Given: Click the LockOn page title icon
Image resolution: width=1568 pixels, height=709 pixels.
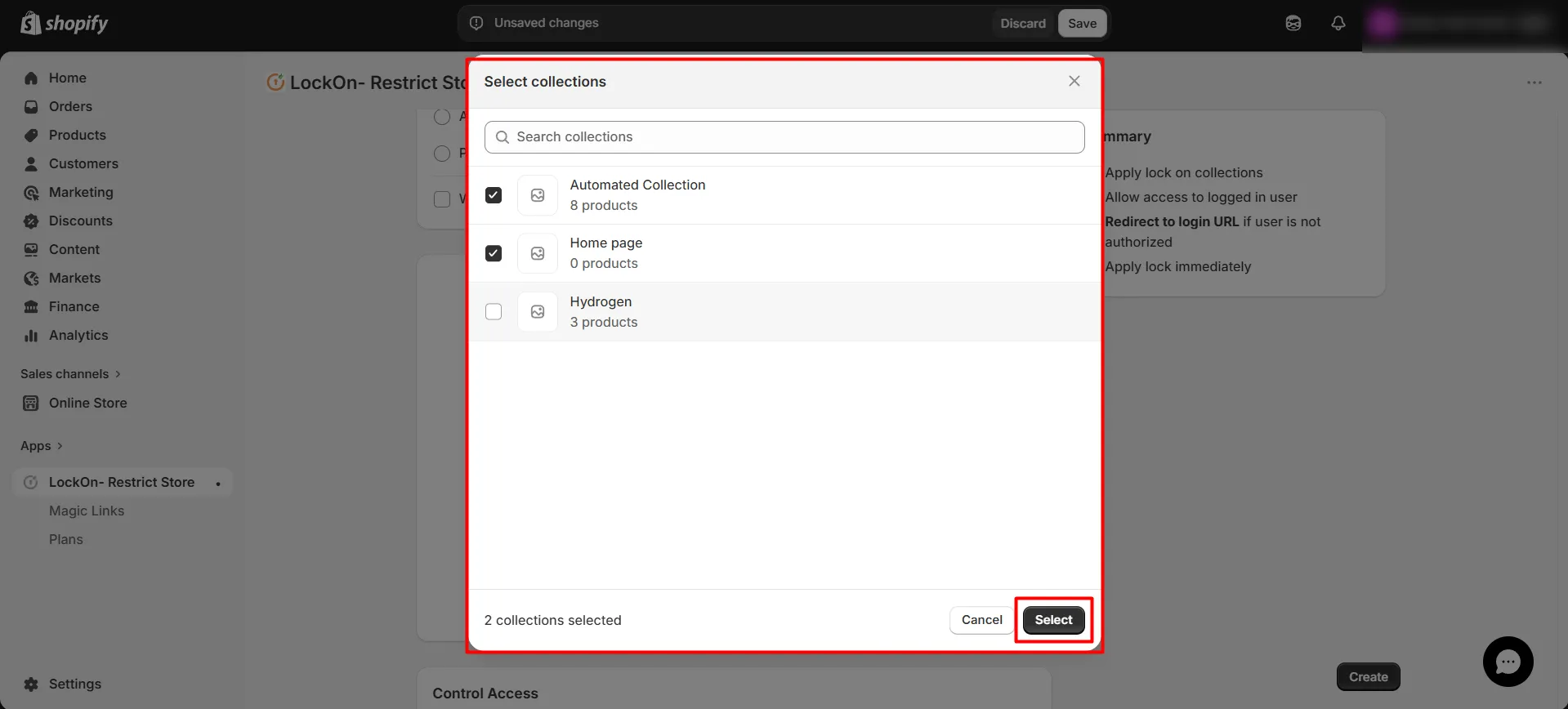Looking at the screenshot, I should coord(275,82).
